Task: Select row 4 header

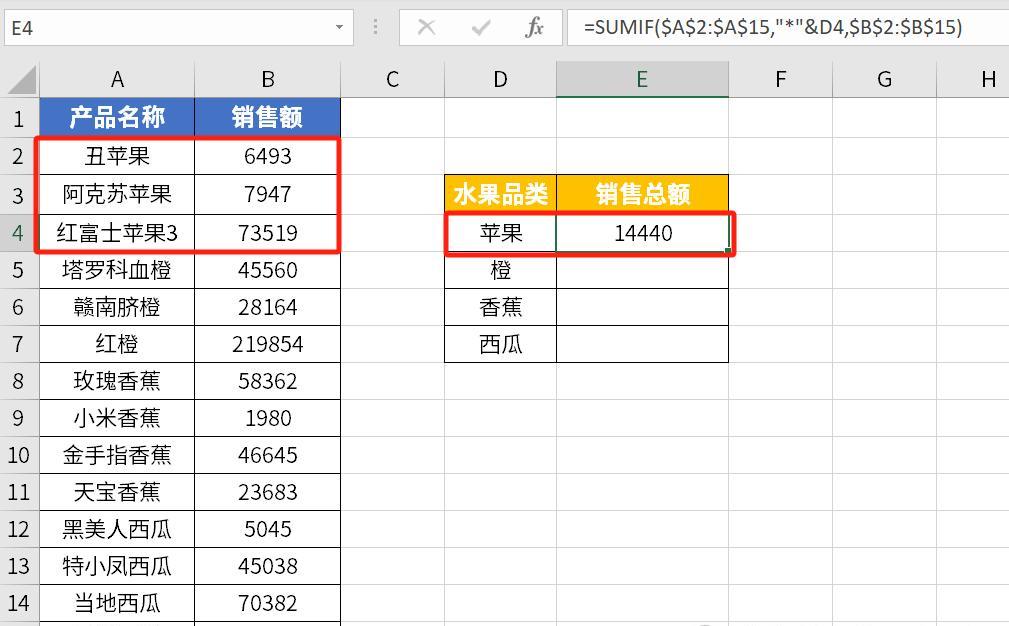Action: (x=19, y=233)
